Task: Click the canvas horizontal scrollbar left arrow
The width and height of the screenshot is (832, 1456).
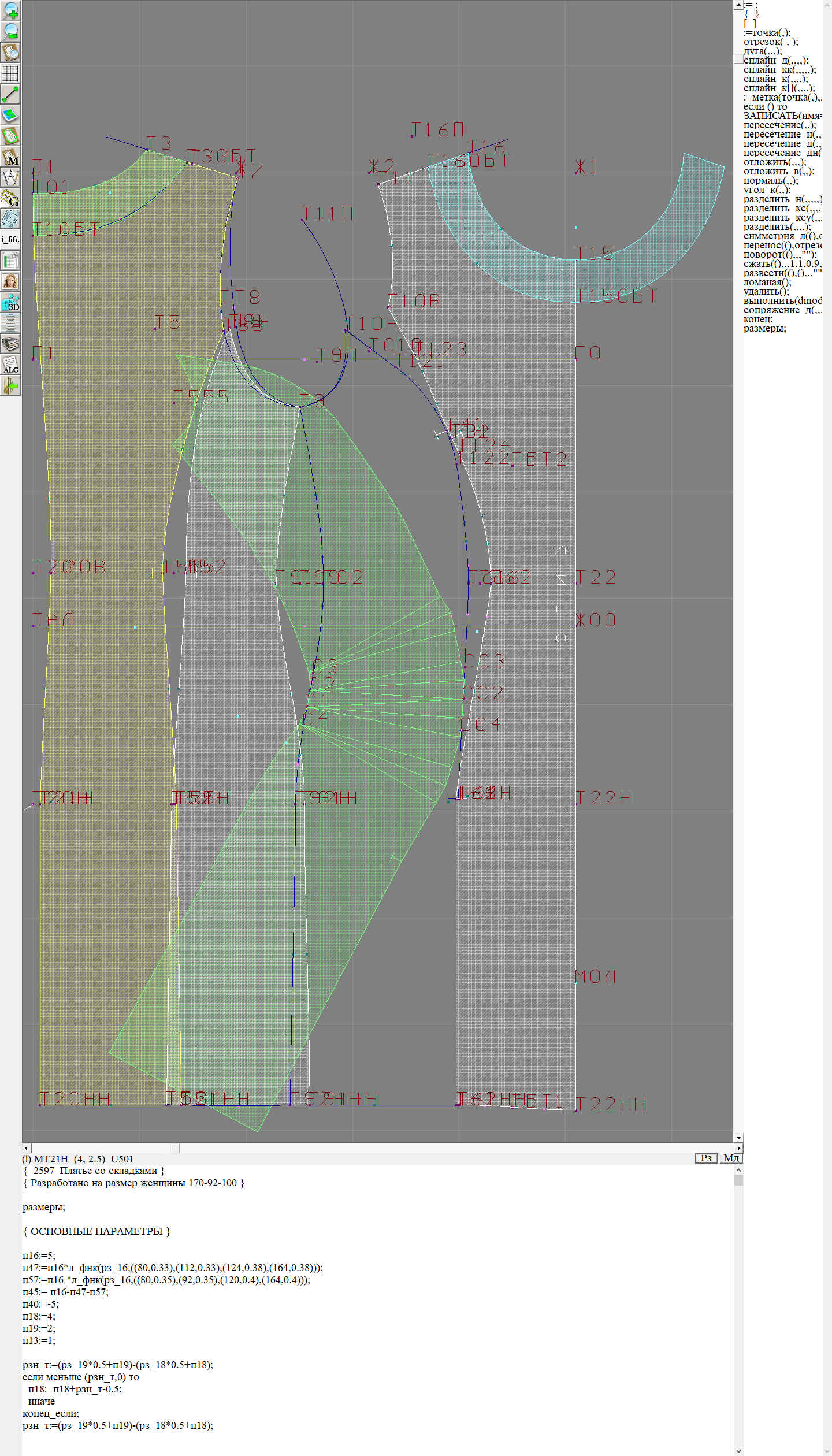Action: (x=26, y=1147)
